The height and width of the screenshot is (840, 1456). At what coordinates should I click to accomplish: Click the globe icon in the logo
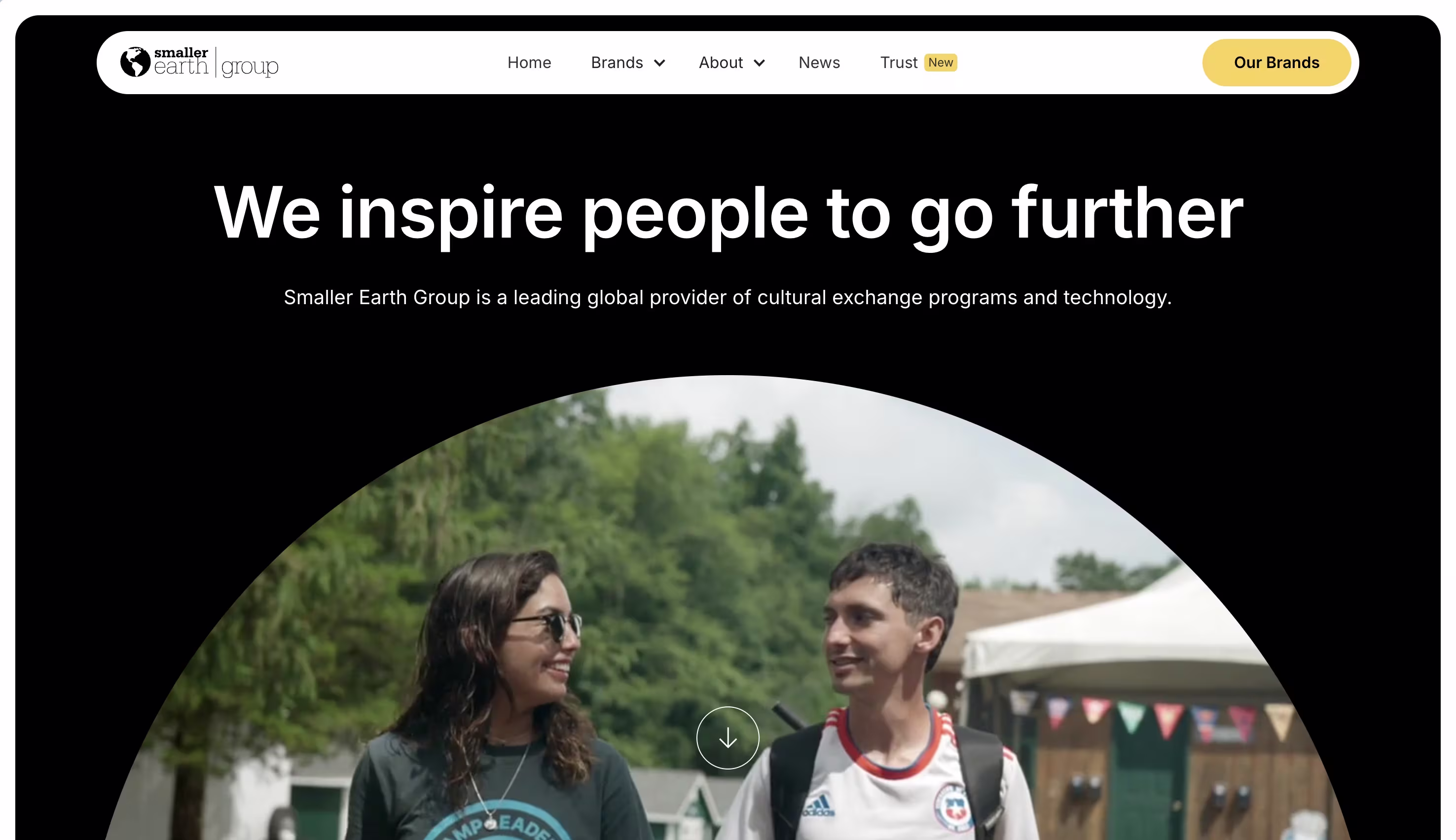coord(135,62)
